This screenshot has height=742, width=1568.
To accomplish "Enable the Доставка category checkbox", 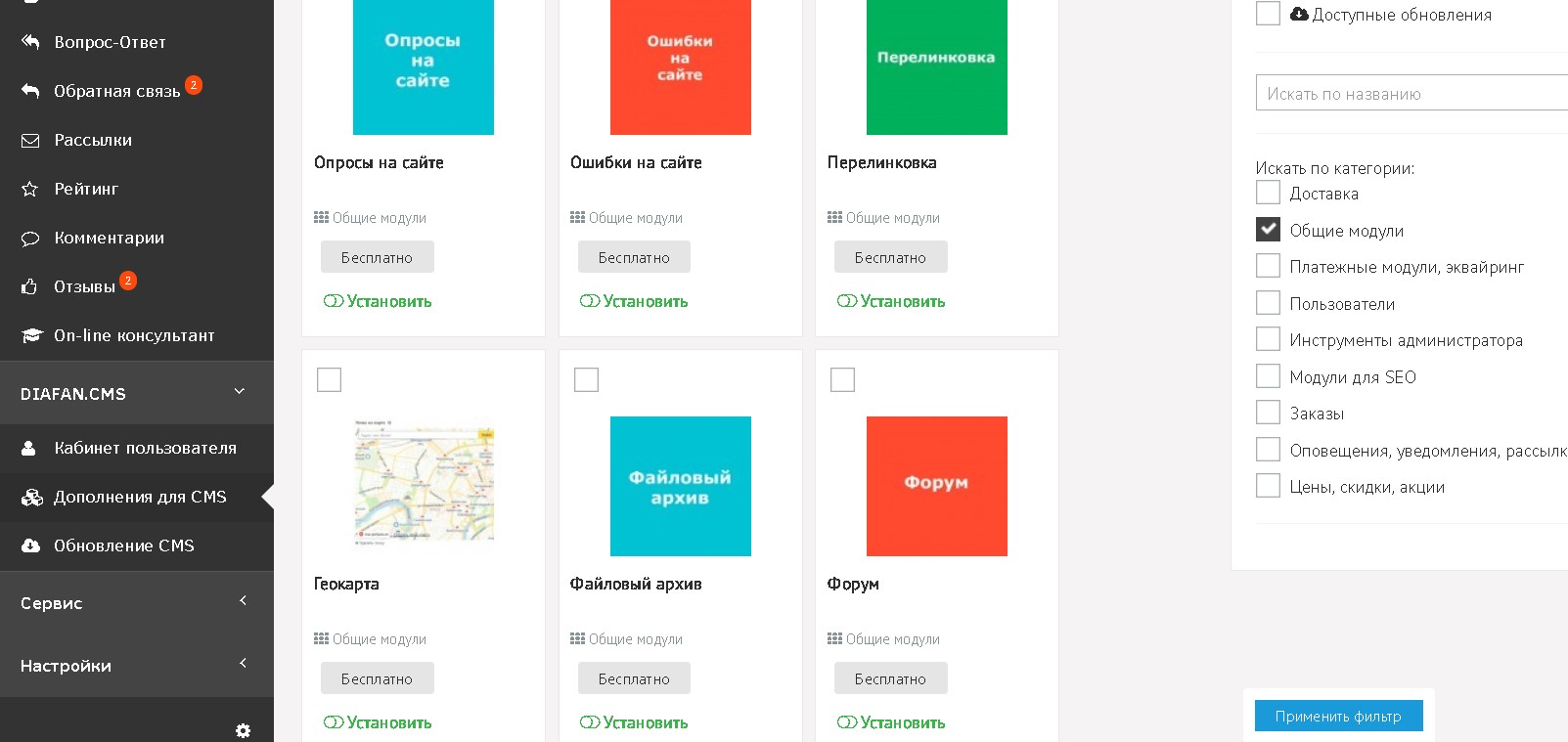I will pyautogui.click(x=1268, y=193).
